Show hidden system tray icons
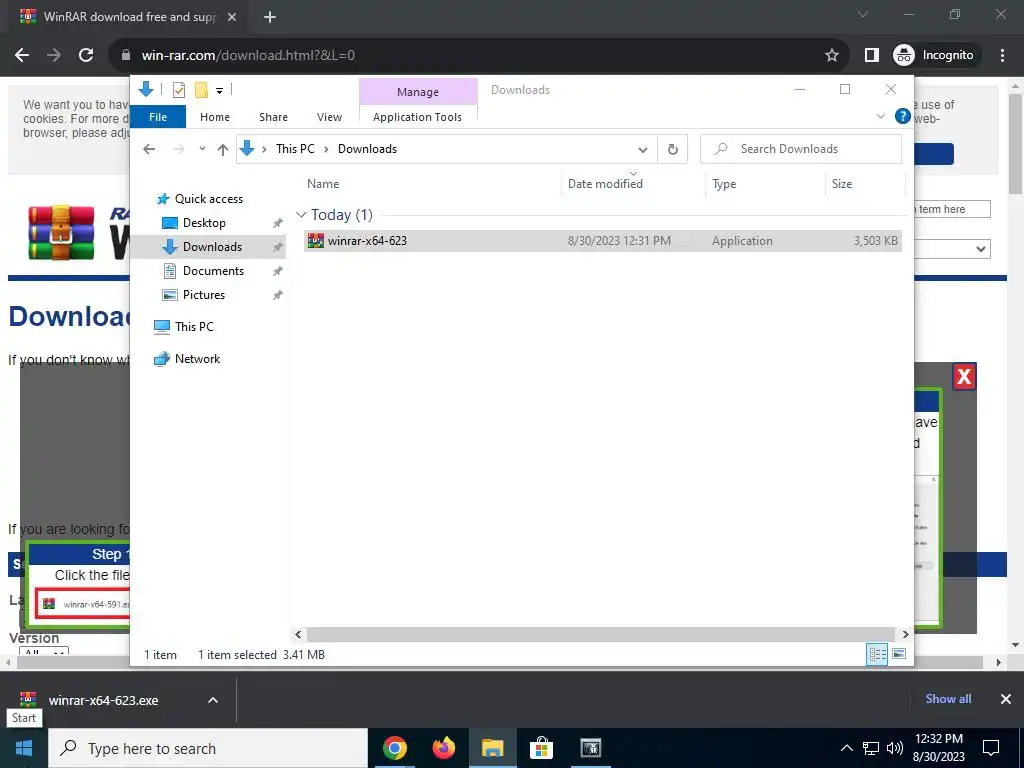 (846, 748)
